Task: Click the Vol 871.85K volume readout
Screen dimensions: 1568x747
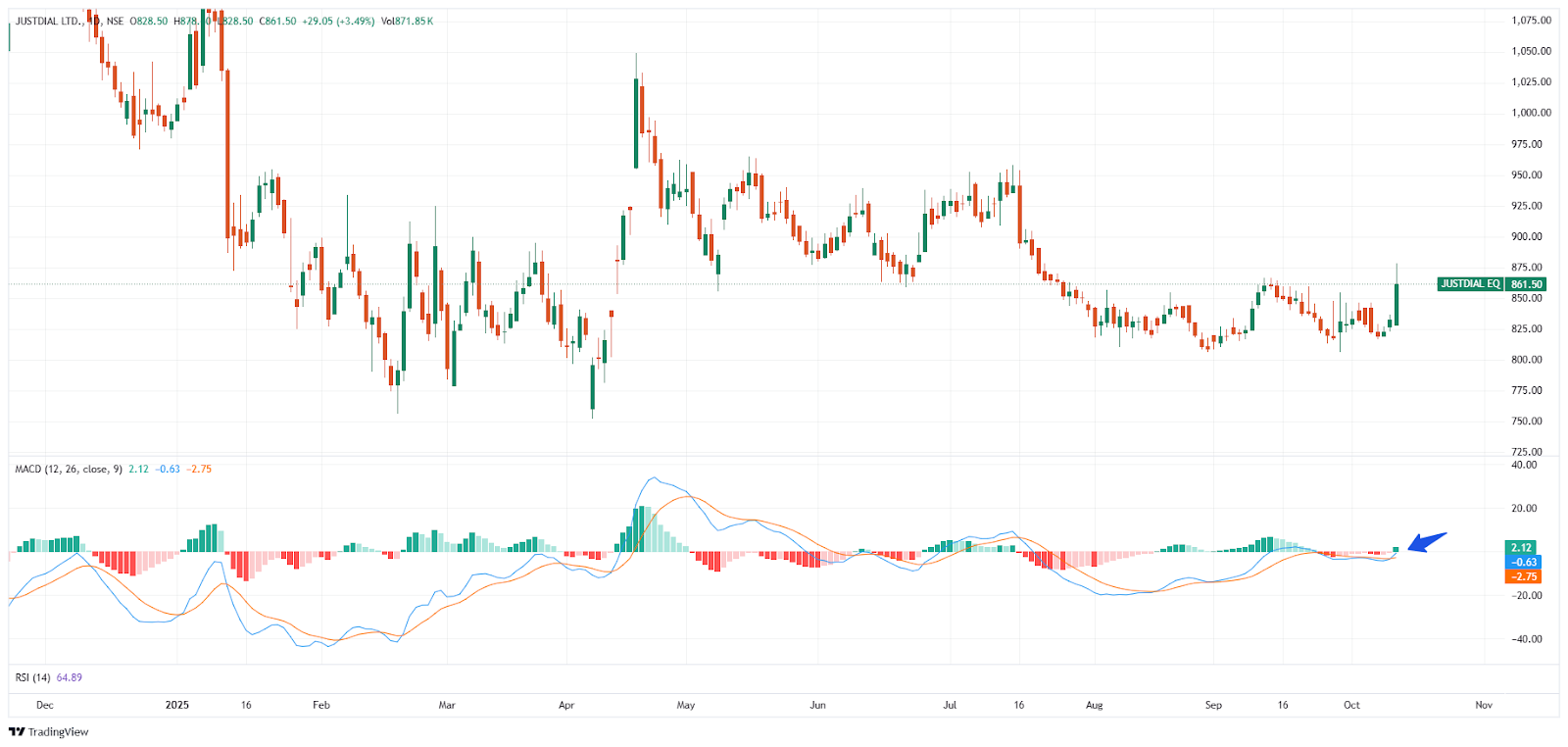Action: [407, 21]
